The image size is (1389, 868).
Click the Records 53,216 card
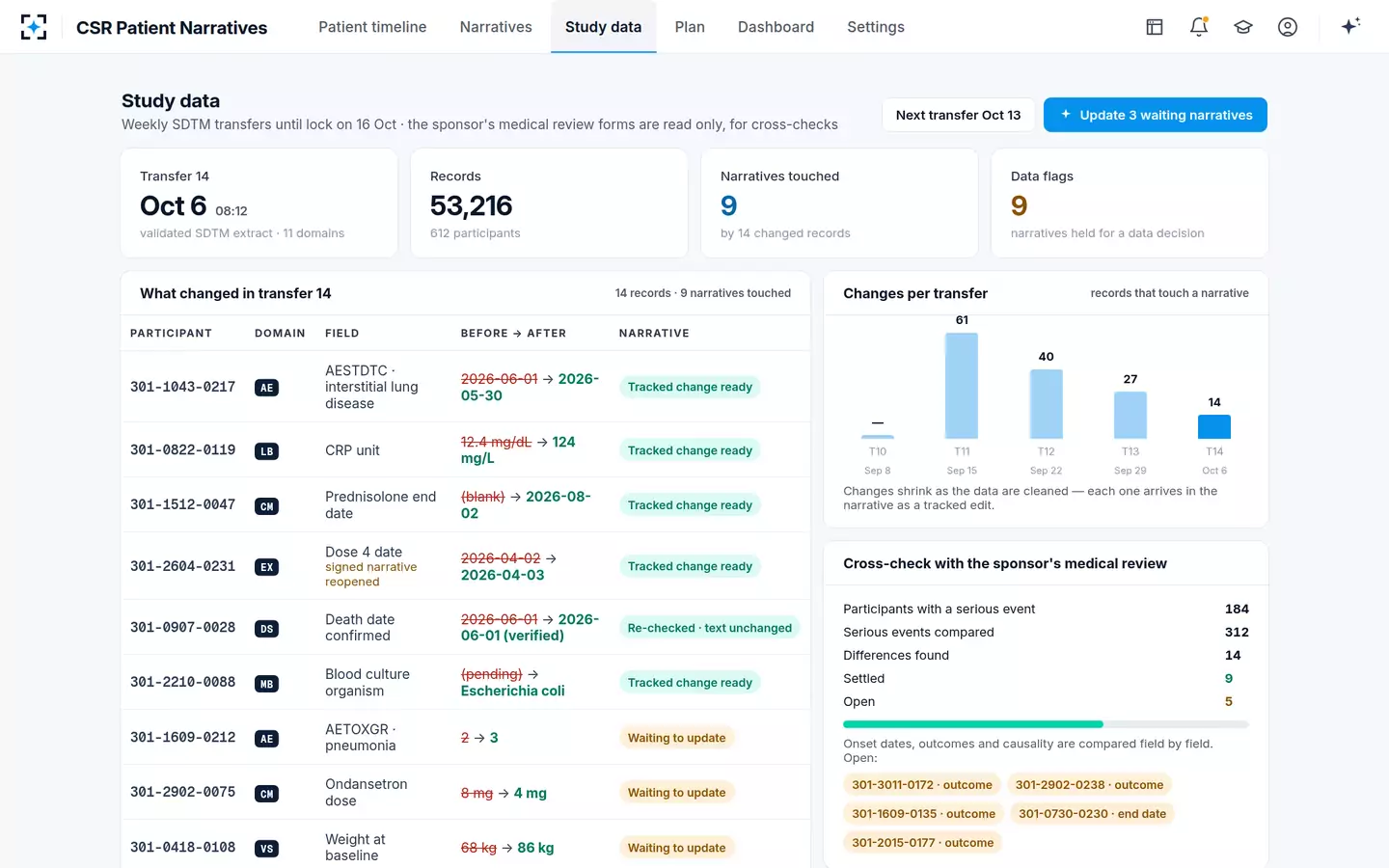(550, 203)
